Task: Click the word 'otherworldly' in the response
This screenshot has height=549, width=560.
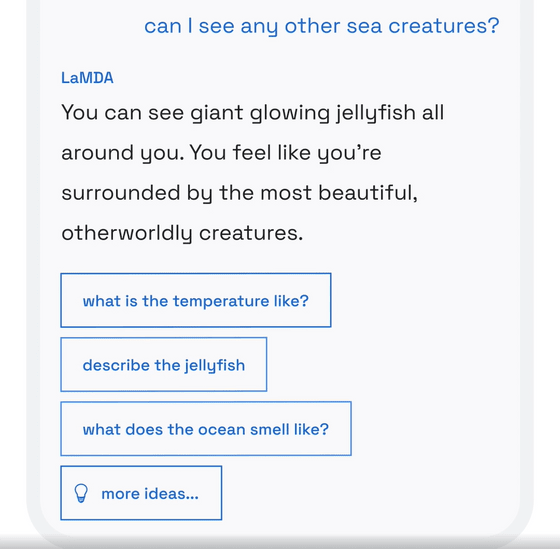Action: [127, 234]
